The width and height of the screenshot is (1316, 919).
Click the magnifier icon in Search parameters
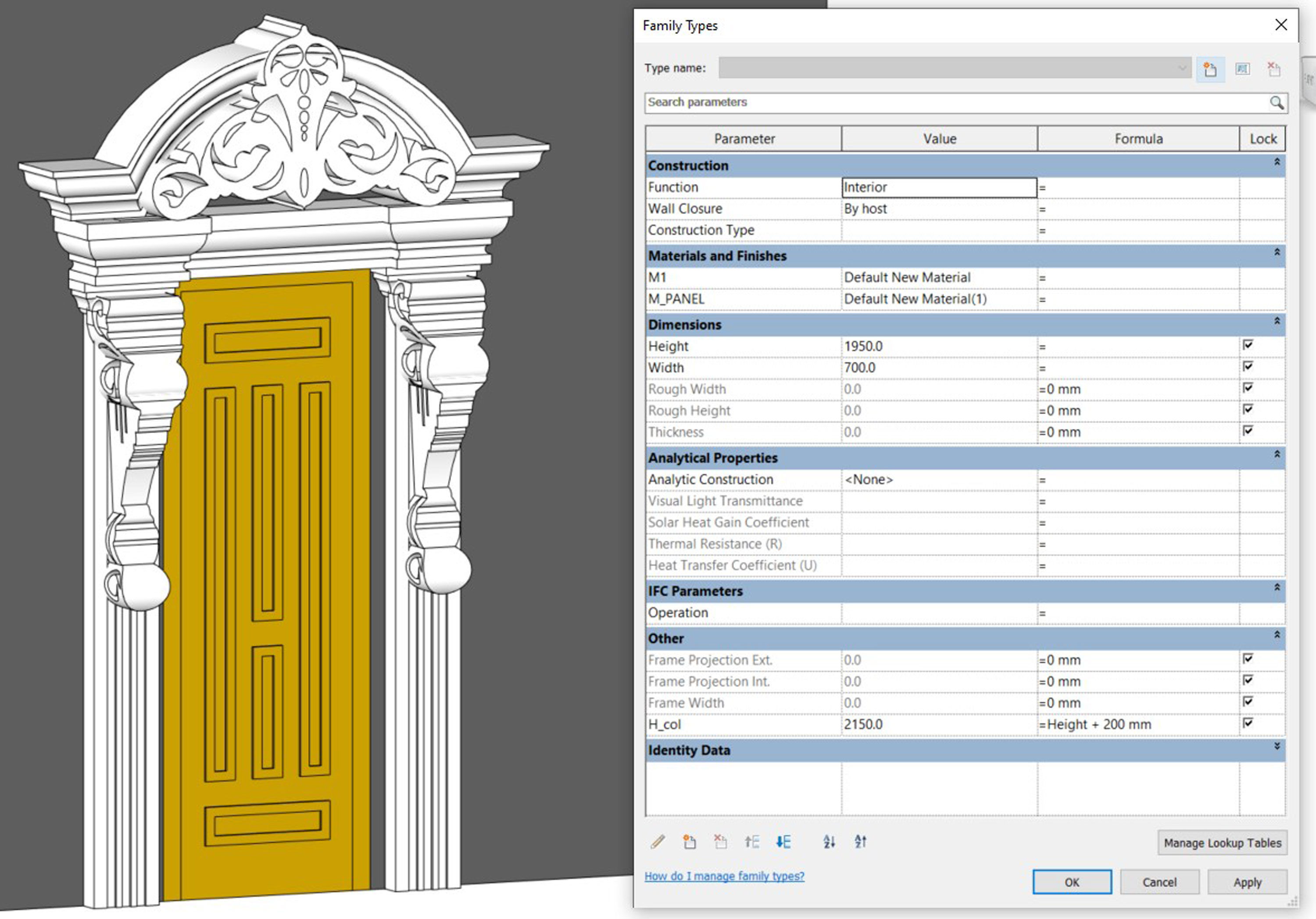coord(1276,103)
